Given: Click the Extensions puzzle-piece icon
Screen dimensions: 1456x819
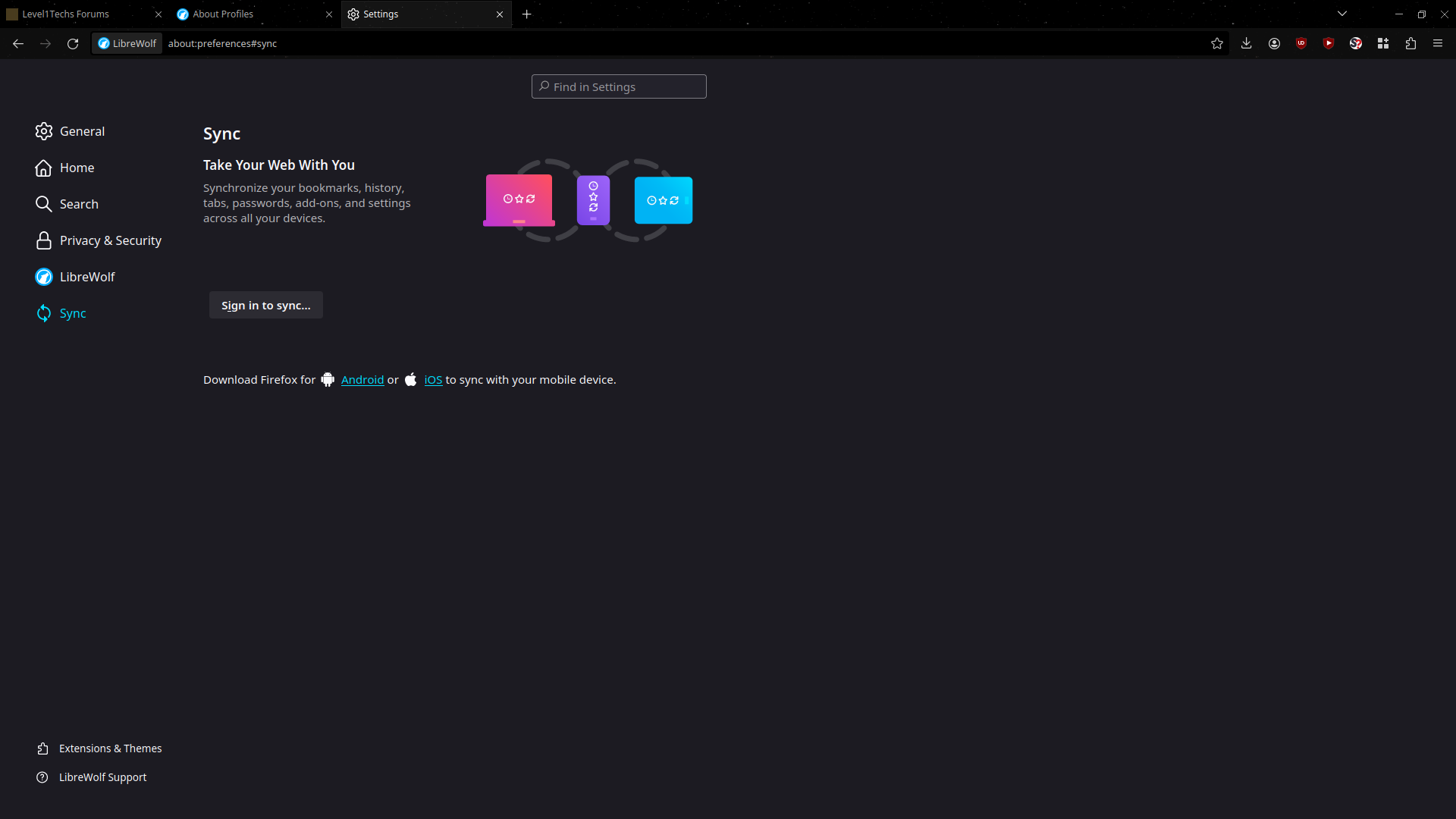Looking at the screenshot, I should 1410,43.
